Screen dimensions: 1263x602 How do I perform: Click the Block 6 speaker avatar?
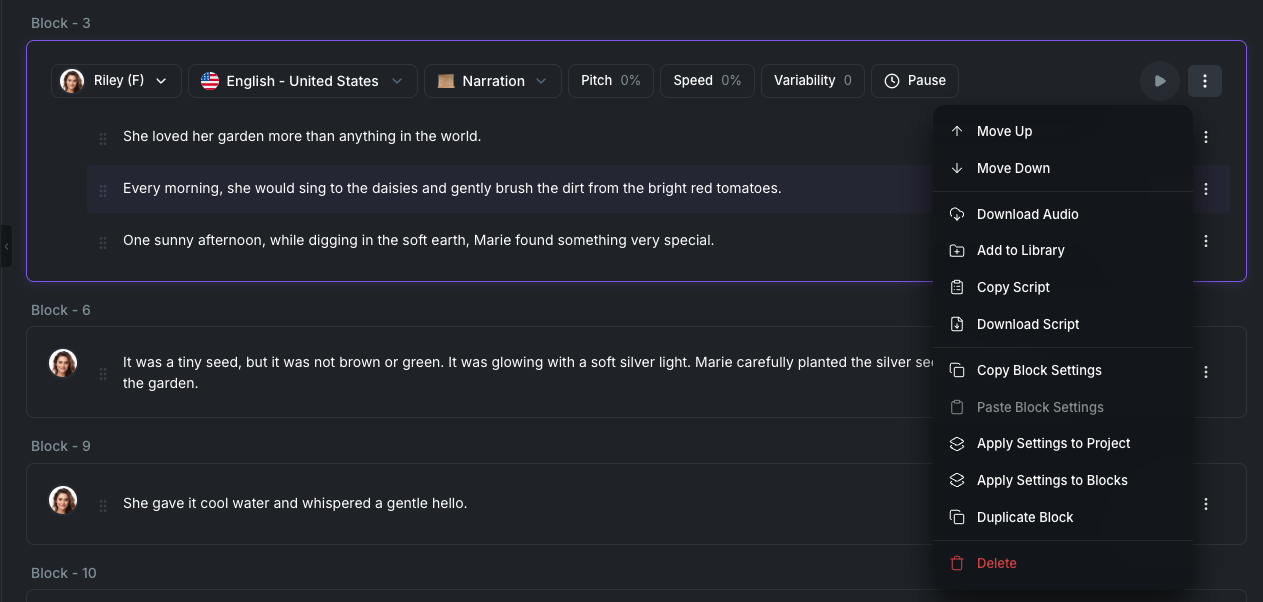(63, 363)
